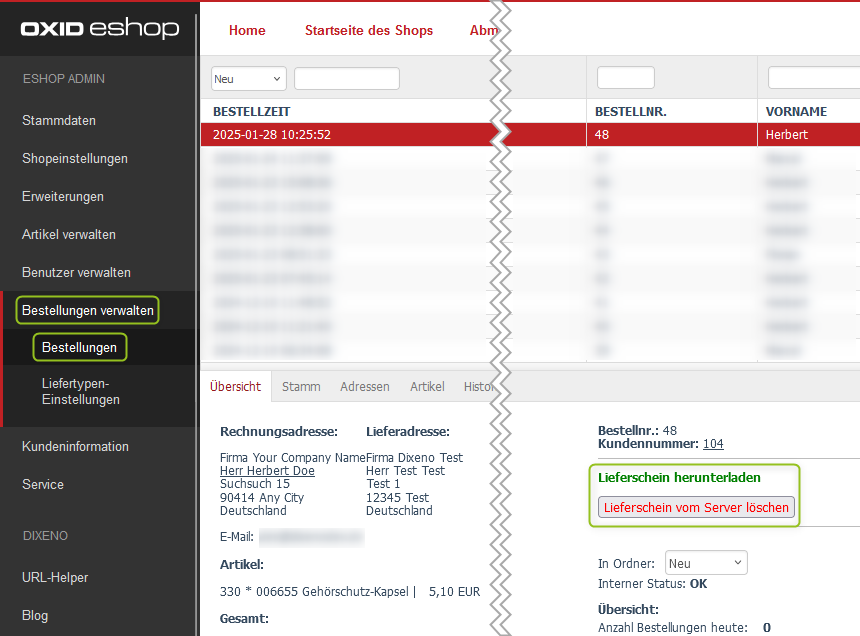
Task: Focus the Vorname filter input field
Action: [x=814, y=77]
